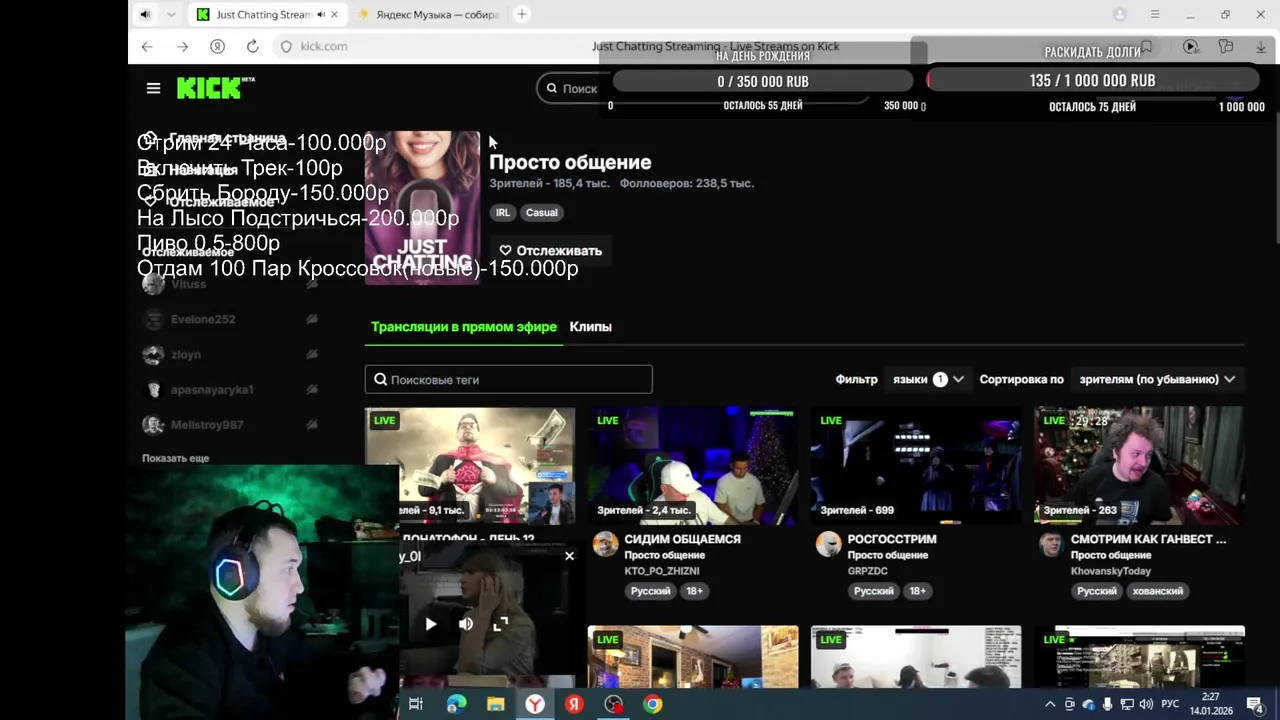
Task: Open the Kick sidebar hamburger menu
Action: (153, 88)
